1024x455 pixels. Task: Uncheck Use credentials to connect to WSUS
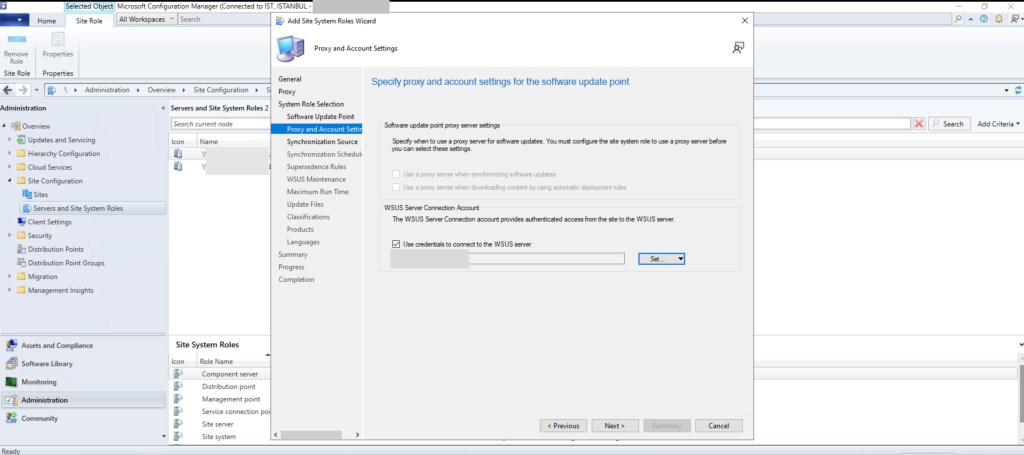point(396,244)
